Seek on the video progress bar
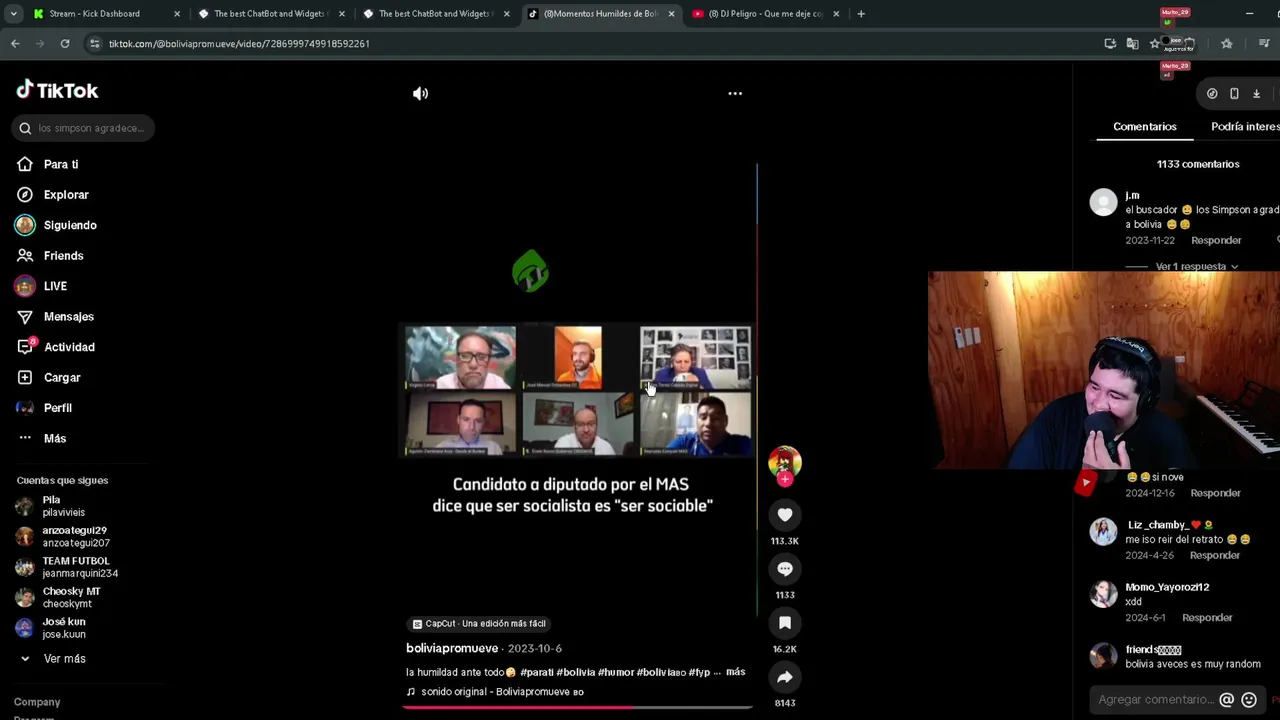The width and height of the screenshot is (1280, 720). point(577,707)
